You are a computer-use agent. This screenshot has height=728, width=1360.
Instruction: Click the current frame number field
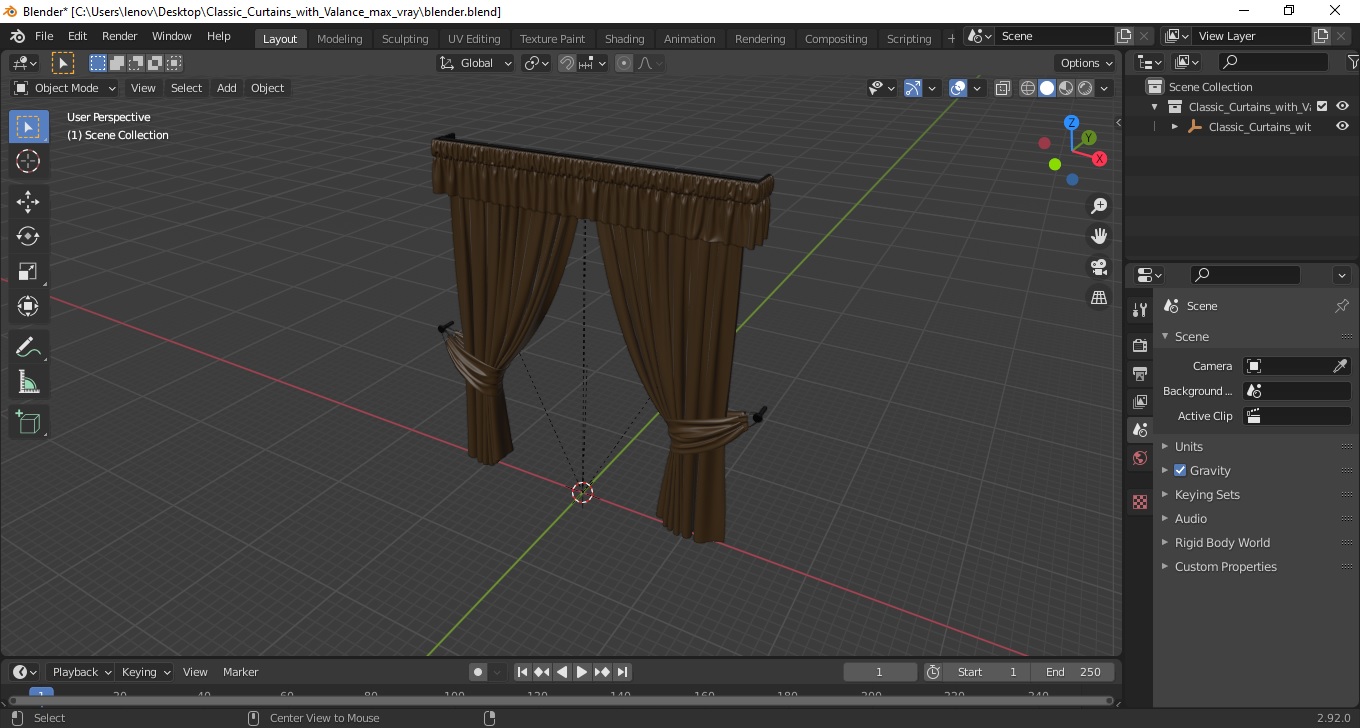click(880, 672)
